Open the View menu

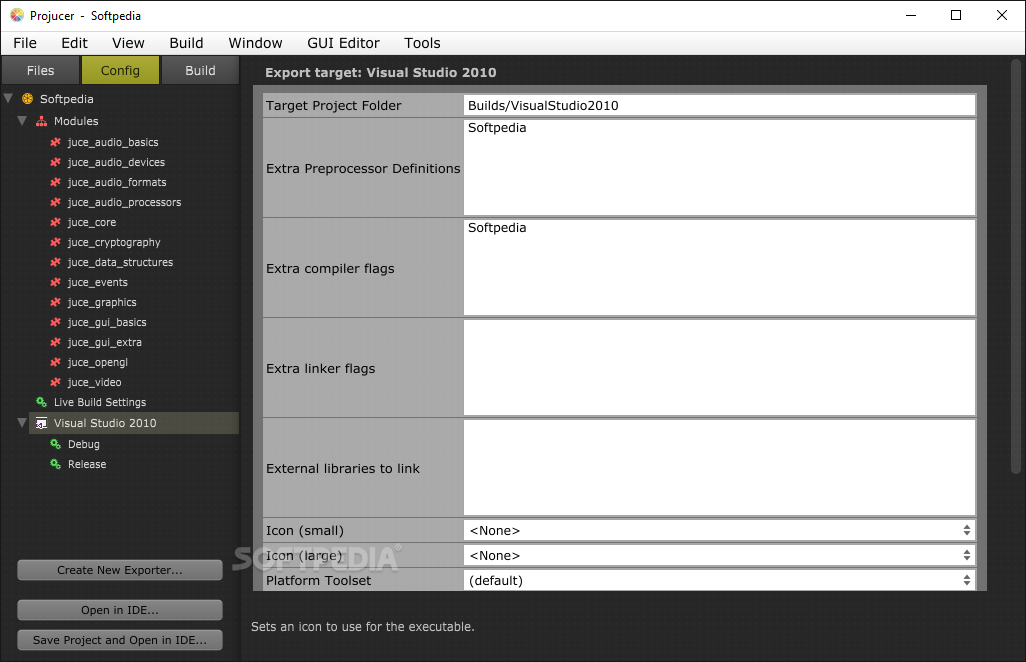(128, 43)
